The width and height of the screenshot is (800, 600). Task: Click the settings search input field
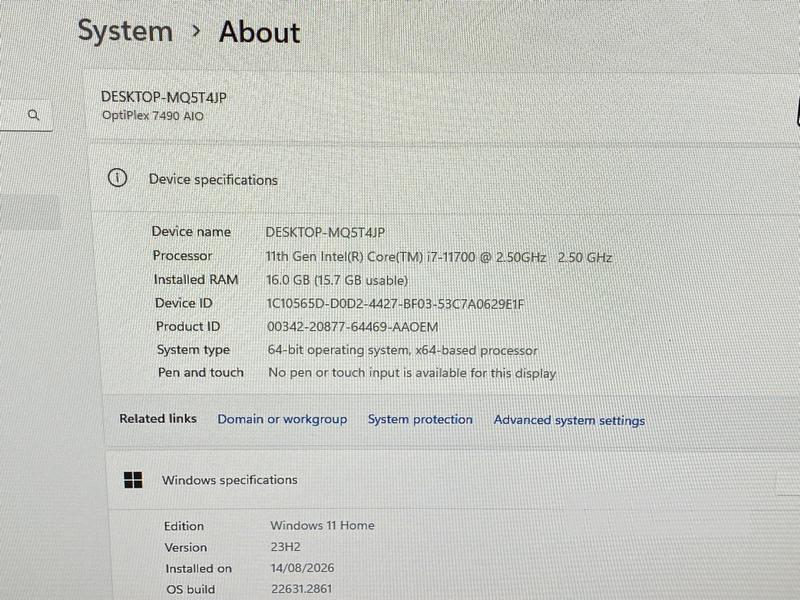pos(26,115)
